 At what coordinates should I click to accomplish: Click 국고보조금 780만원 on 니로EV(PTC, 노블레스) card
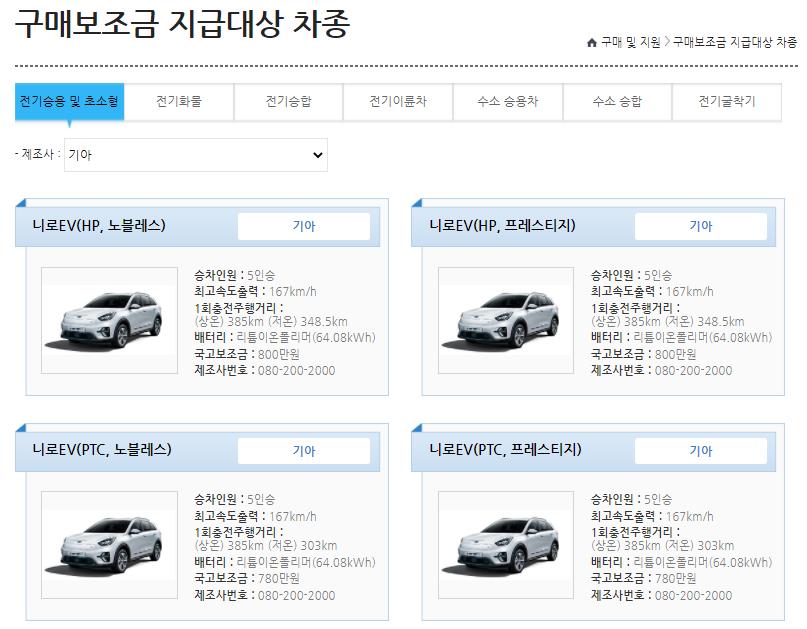pyautogui.click(x=247, y=579)
